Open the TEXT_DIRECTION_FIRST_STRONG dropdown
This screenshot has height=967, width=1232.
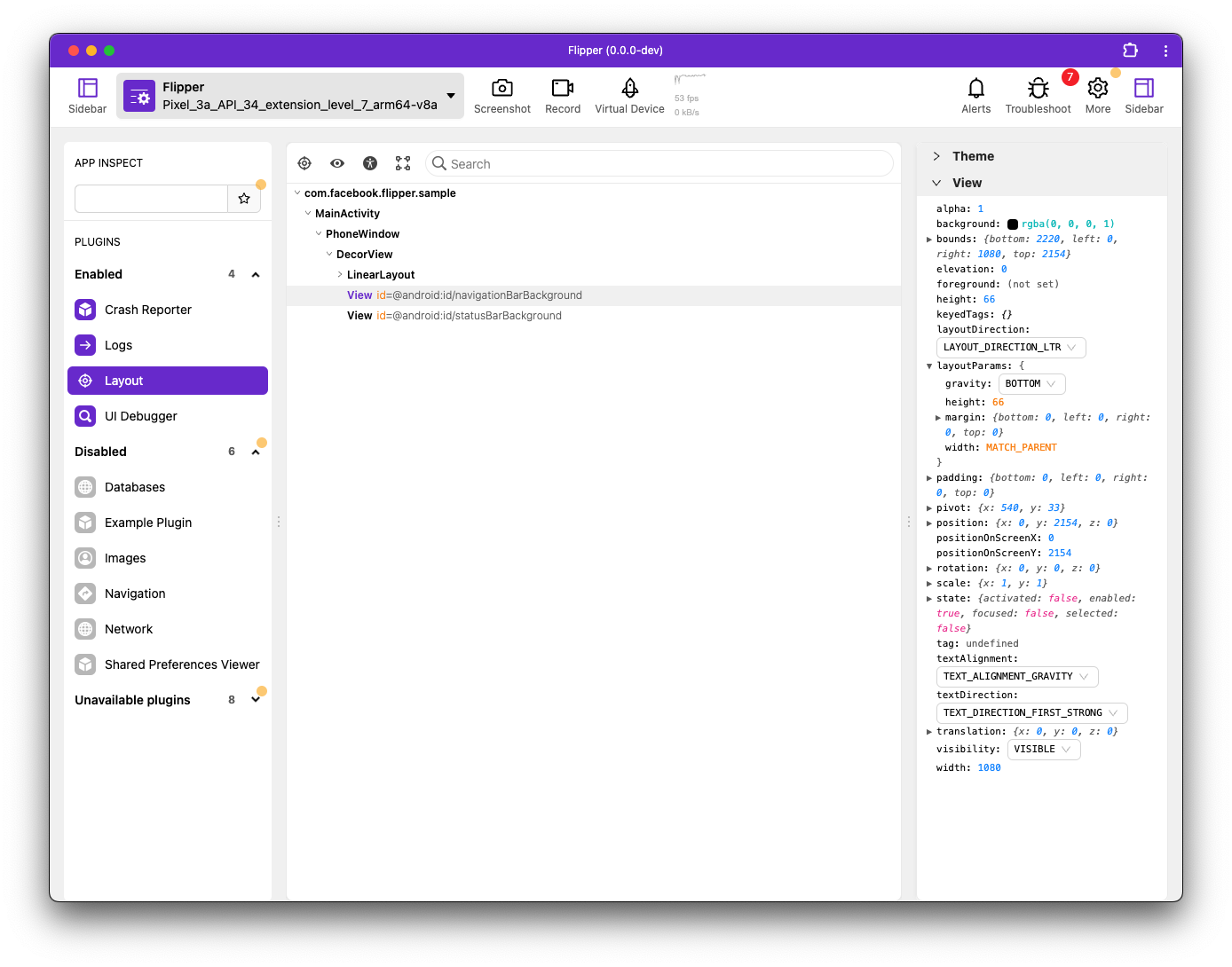1032,713
